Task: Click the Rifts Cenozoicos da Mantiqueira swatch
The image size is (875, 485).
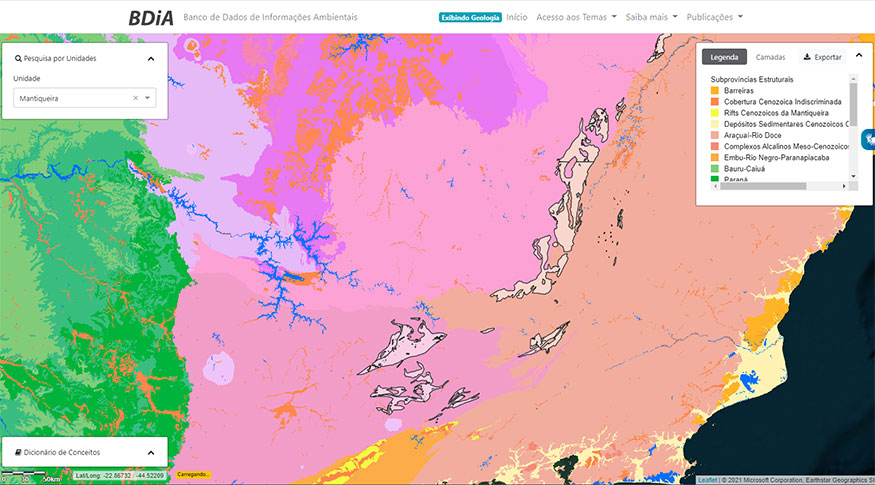Action: coord(714,113)
